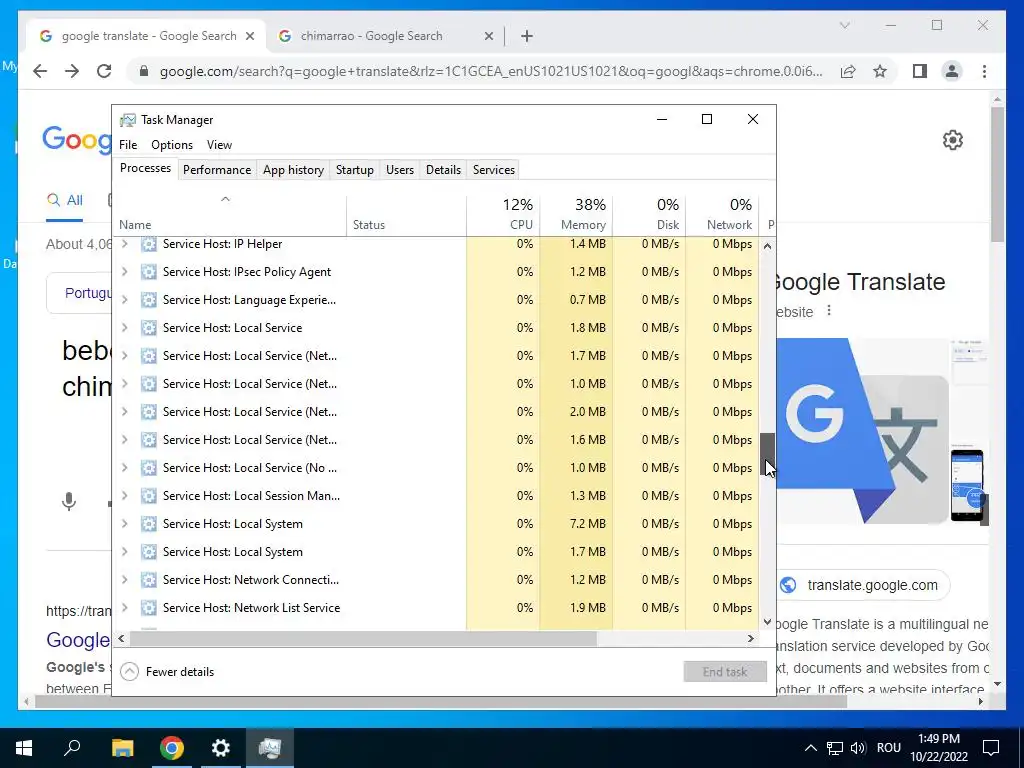Click the Service Host: Network Connections gear icon

point(149,580)
